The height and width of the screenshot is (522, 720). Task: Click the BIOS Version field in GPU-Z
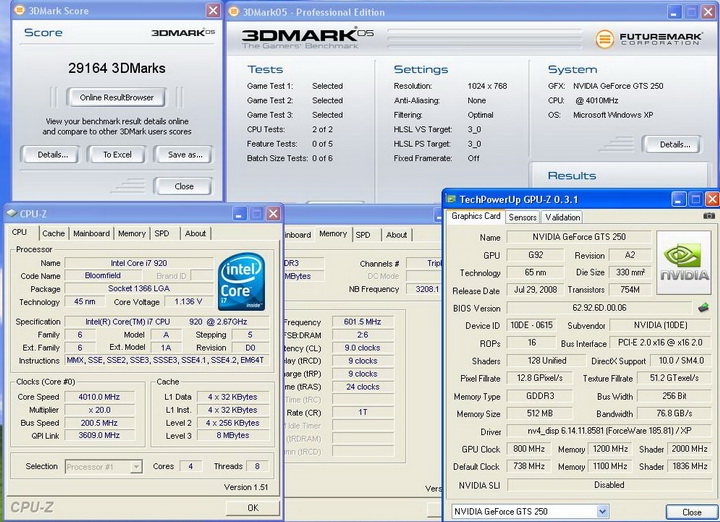tap(599, 308)
